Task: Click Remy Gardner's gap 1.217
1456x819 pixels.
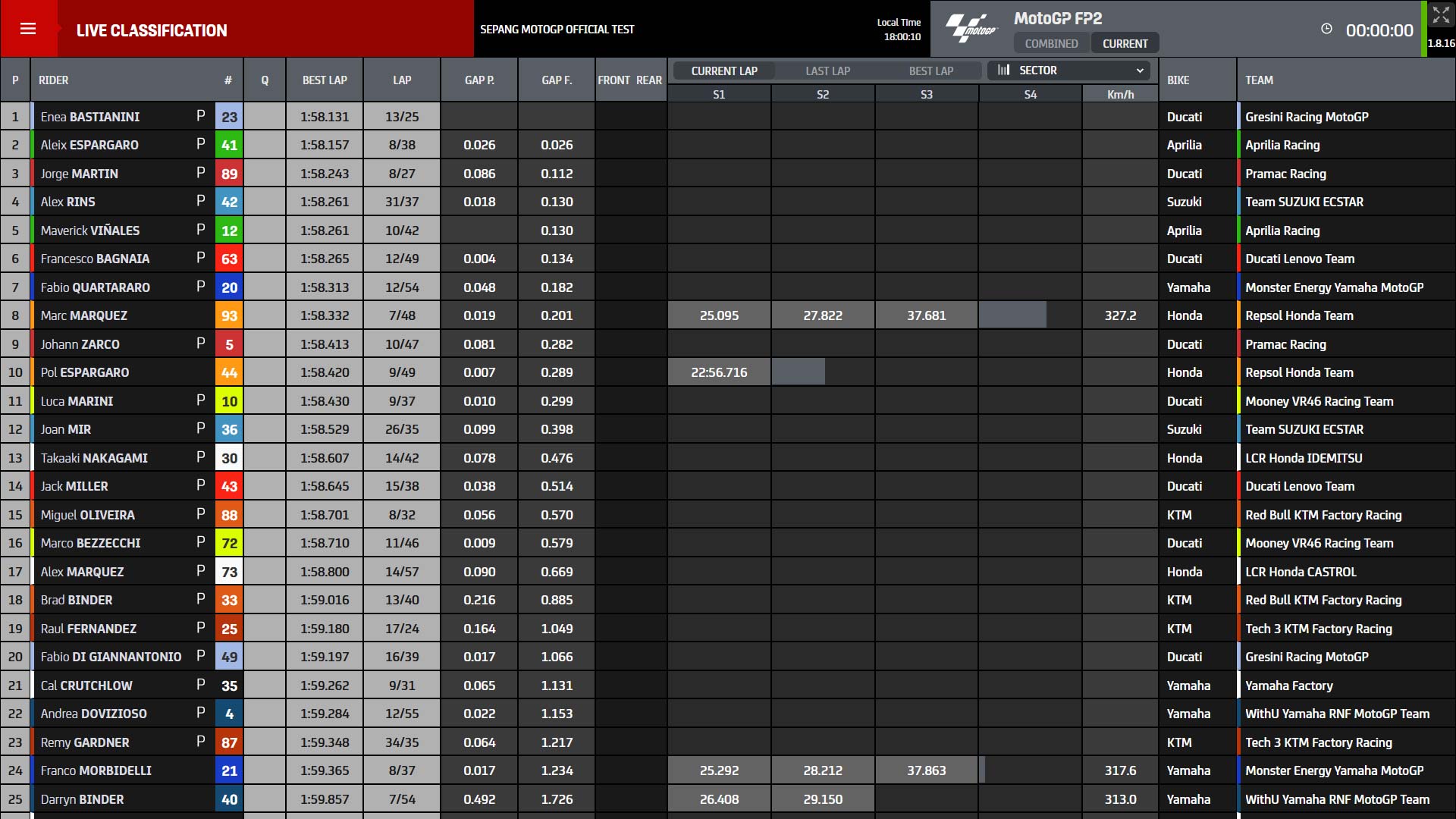Action: [557, 742]
